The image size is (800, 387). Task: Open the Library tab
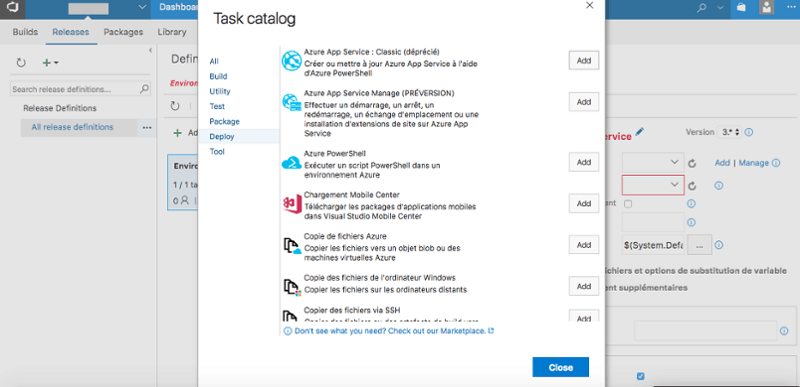(171, 32)
